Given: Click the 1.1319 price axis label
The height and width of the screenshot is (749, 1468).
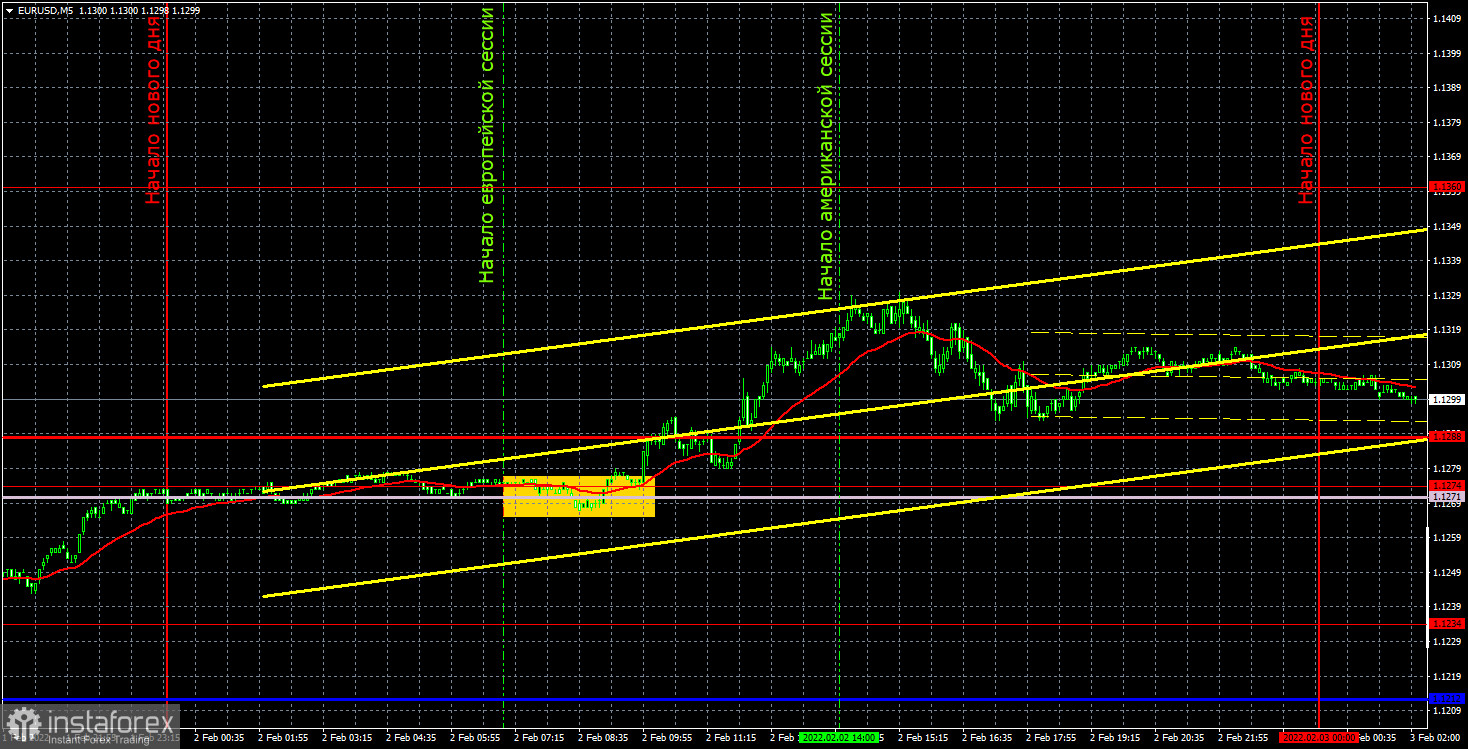Looking at the screenshot, I should [1446, 330].
